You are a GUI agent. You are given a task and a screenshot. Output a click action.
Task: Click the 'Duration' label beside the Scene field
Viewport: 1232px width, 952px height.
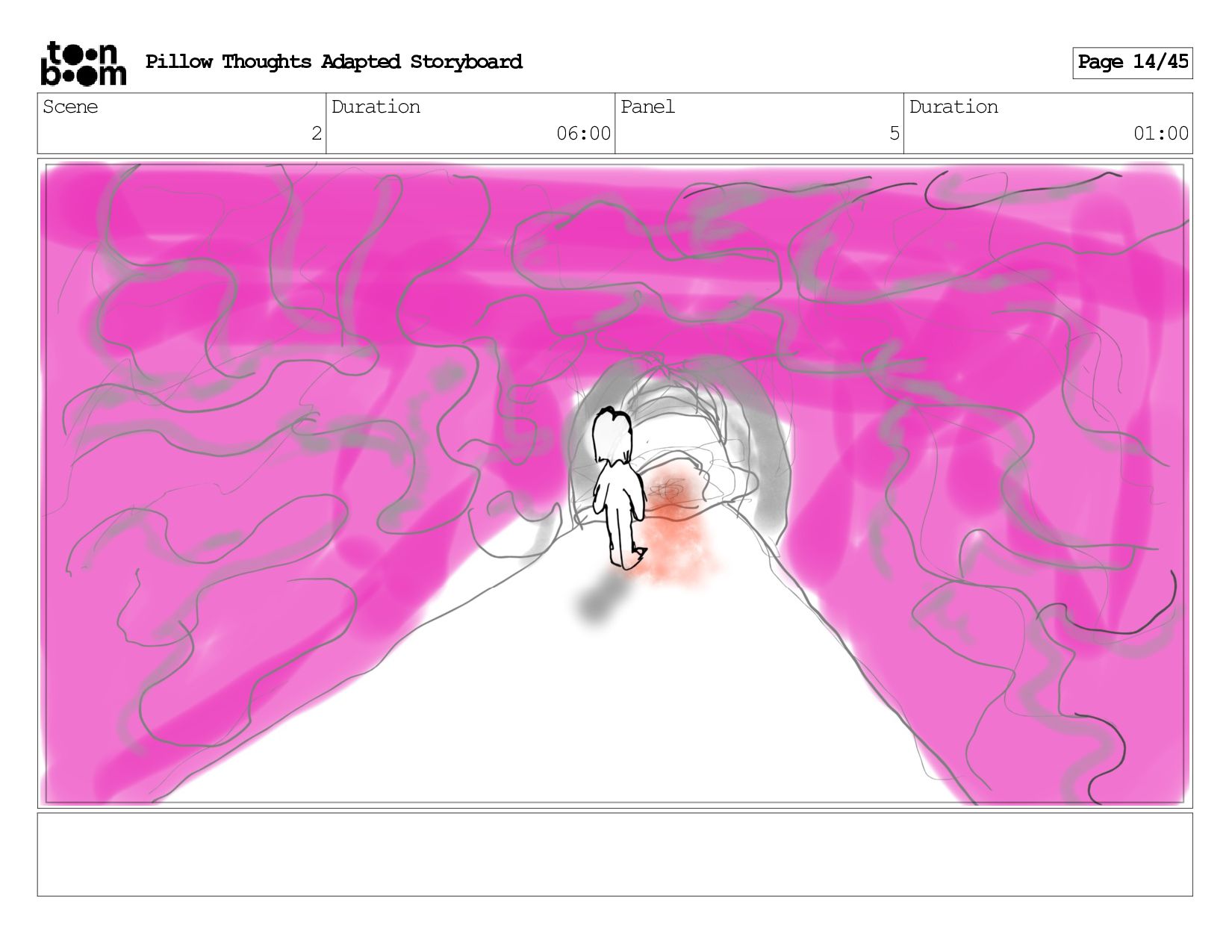click(x=376, y=107)
